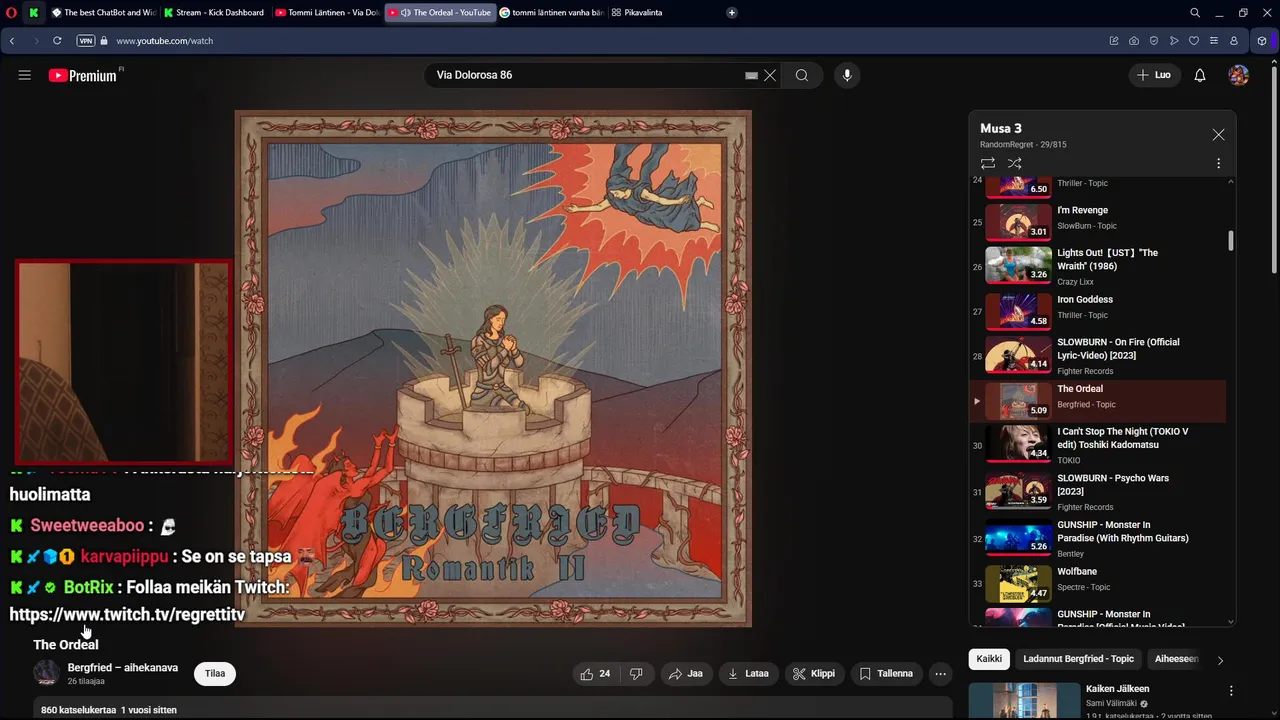Open browser snapshot camera tool
The height and width of the screenshot is (720, 1280).
pos(1134,41)
